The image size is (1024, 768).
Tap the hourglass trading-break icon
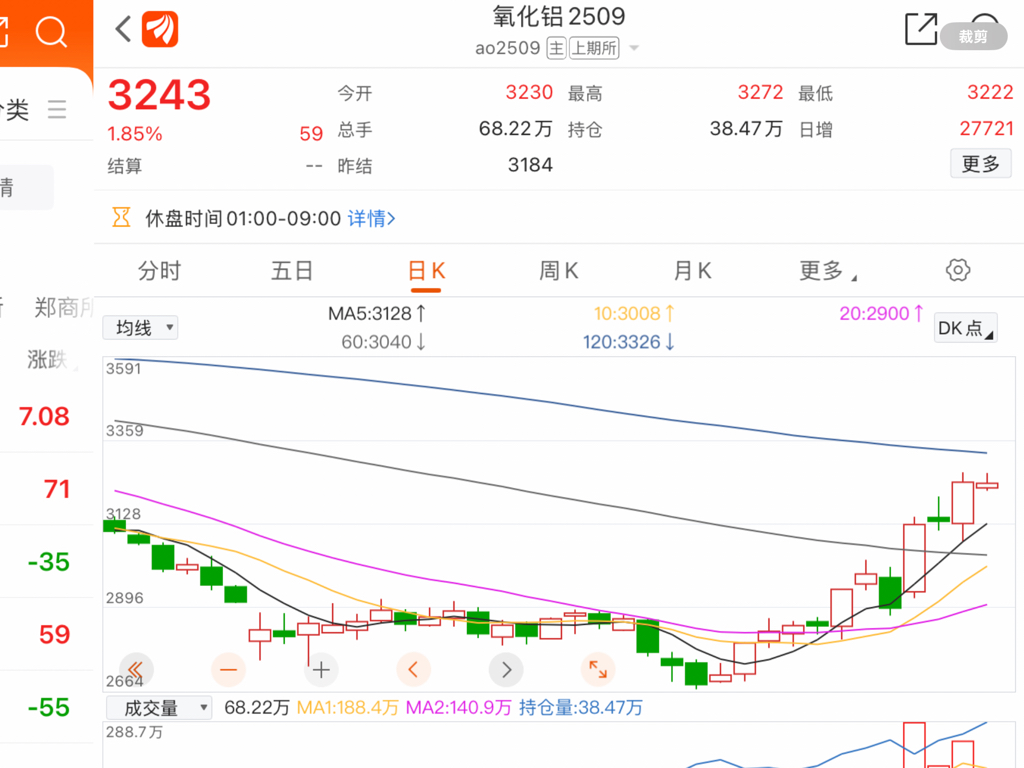point(121,217)
